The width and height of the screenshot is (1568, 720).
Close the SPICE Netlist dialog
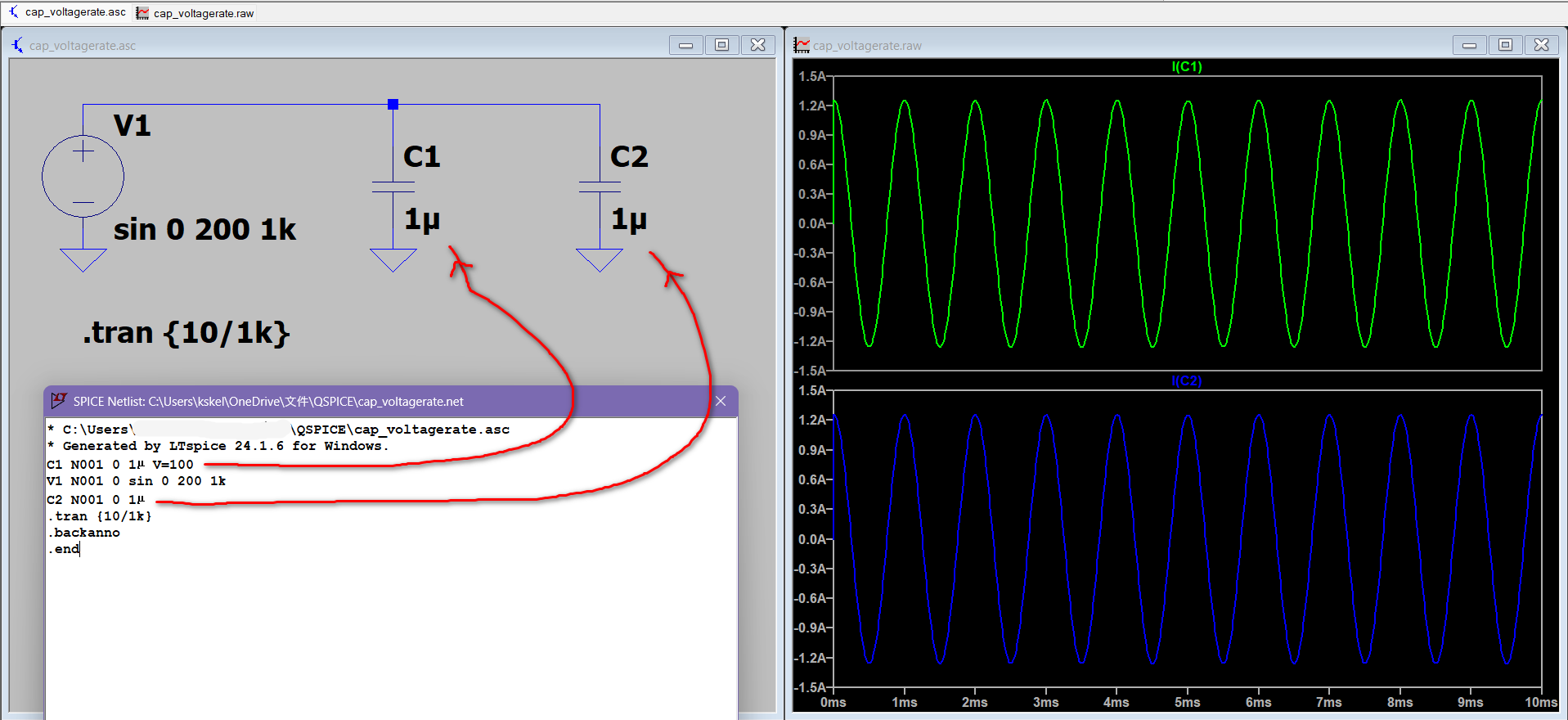pyautogui.click(x=721, y=401)
